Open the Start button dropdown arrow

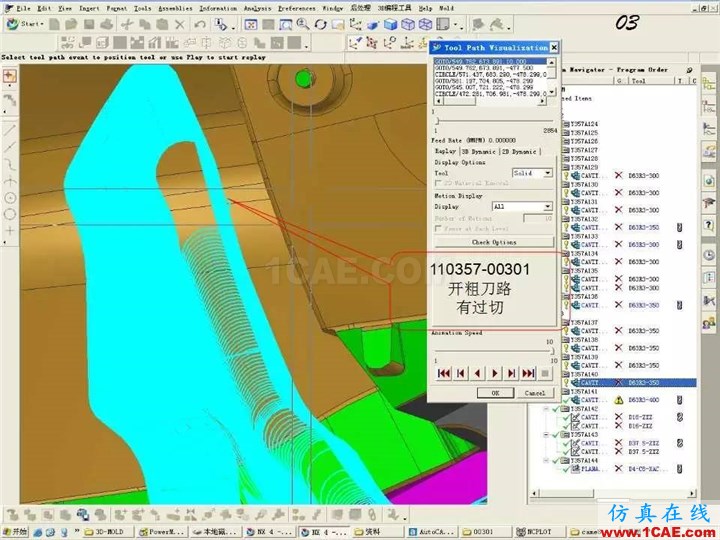coord(42,24)
